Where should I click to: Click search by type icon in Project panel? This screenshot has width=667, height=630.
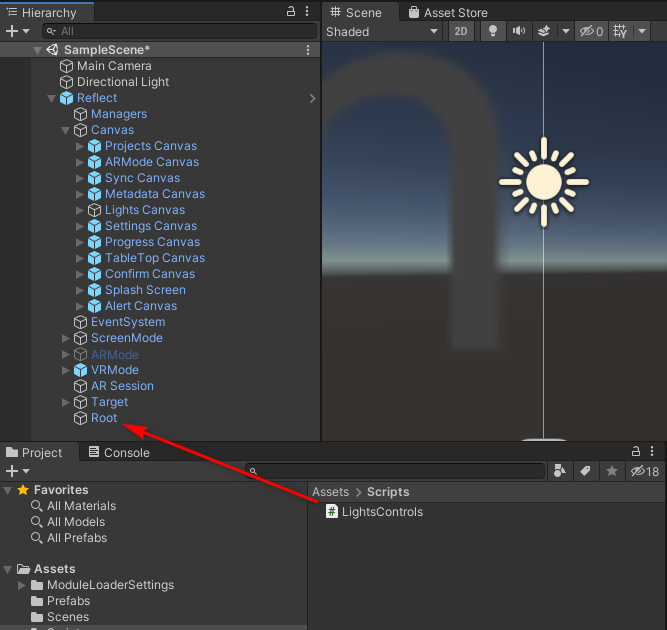pos(560,471)
